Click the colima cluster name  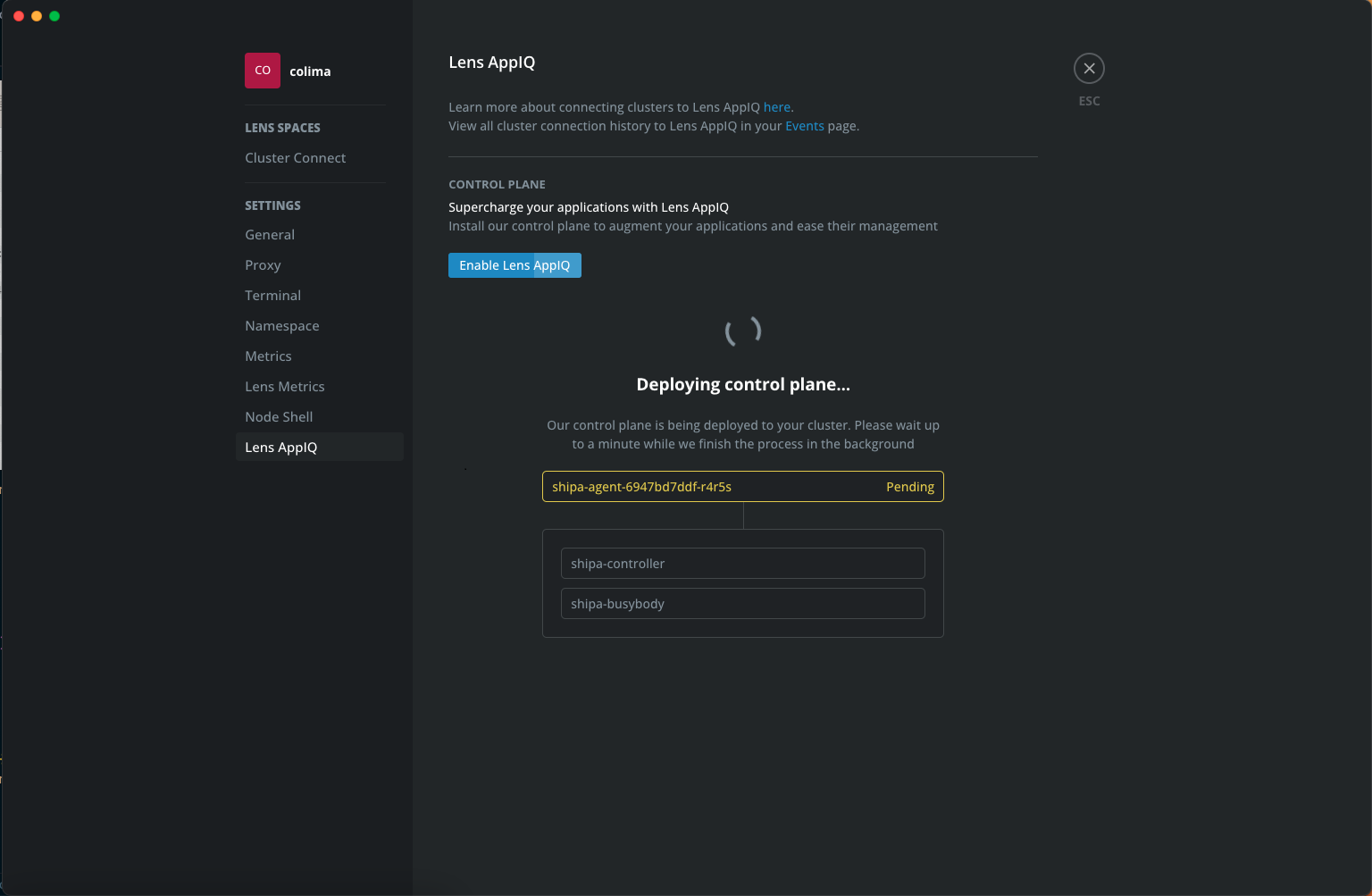[x=310, y=71]
